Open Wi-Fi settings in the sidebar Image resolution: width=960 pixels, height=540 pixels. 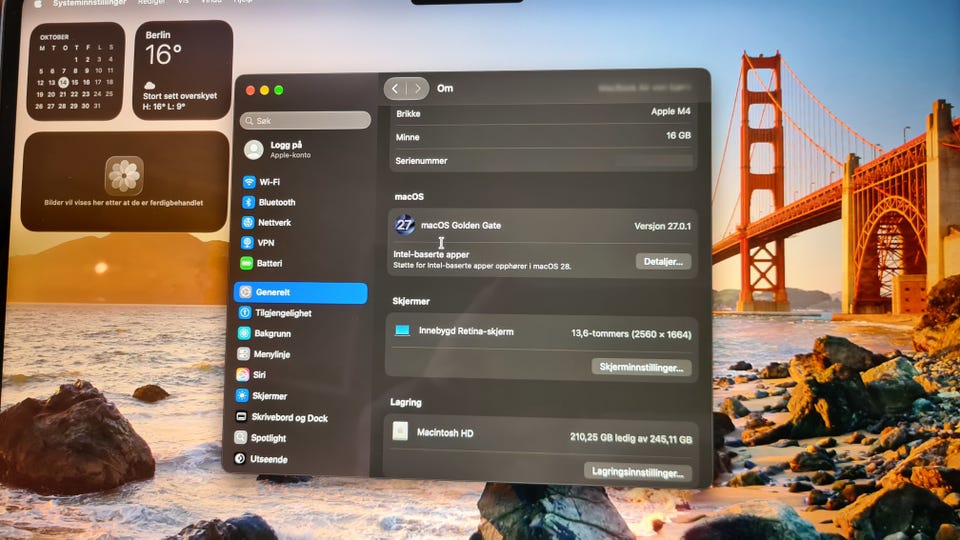tap(261, 182)
